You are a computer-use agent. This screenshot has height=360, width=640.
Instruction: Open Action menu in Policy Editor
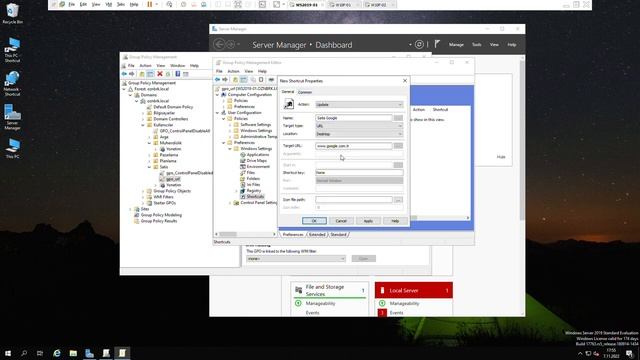(233, 71)
